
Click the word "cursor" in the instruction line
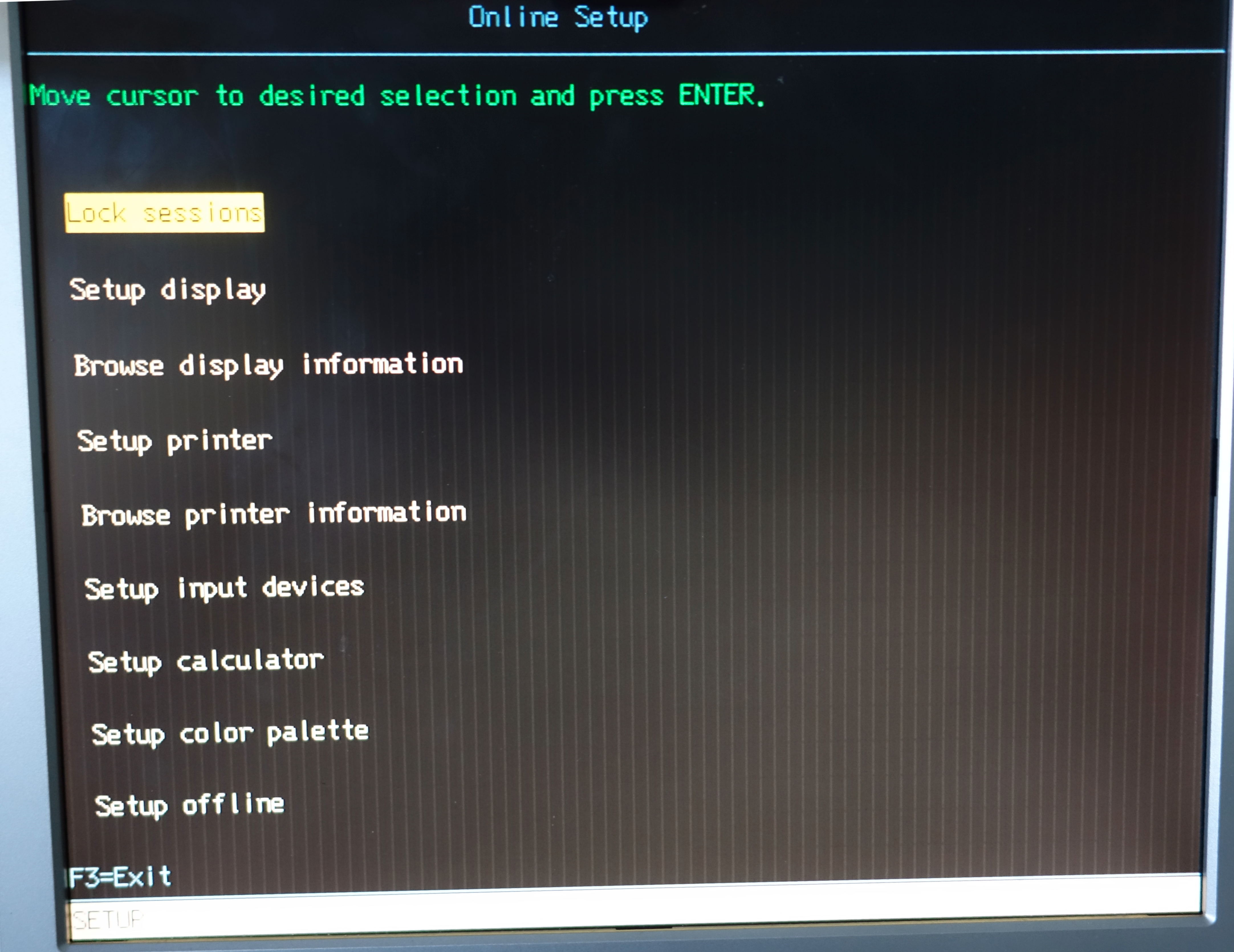tap(152, 96)
